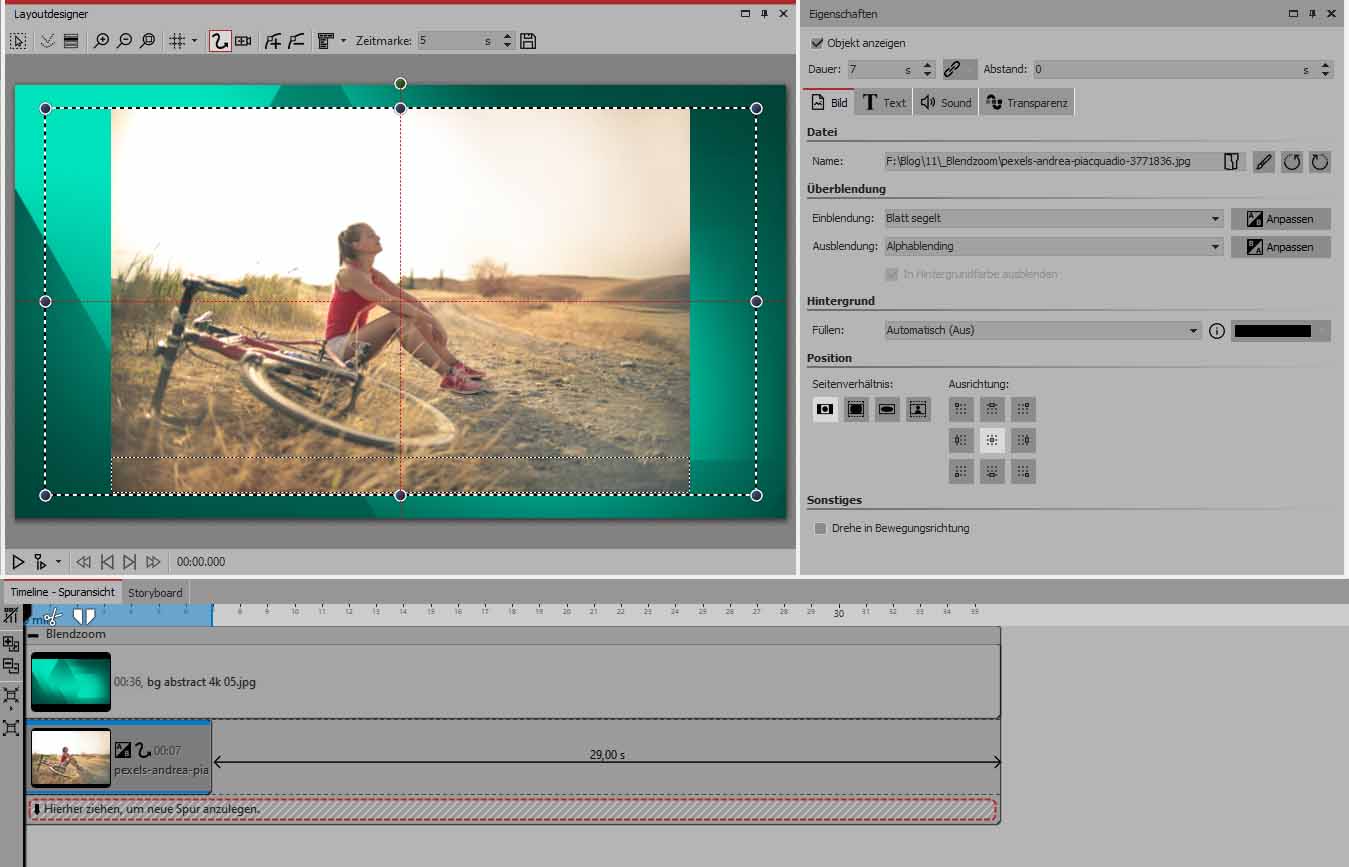The height and width of the screenshot is (867, 1349).
Task: Switch to the Transparenz tab
Action: [1027, 103]
